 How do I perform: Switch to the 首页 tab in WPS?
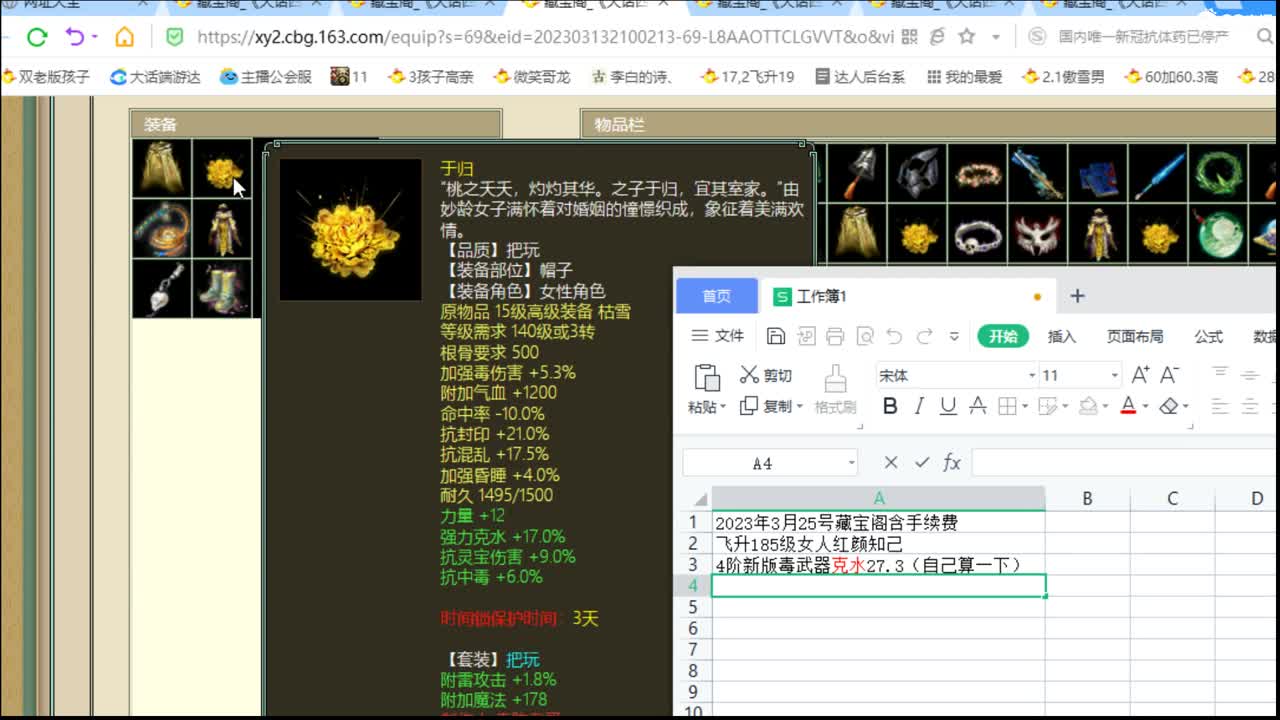pos(716,296)
